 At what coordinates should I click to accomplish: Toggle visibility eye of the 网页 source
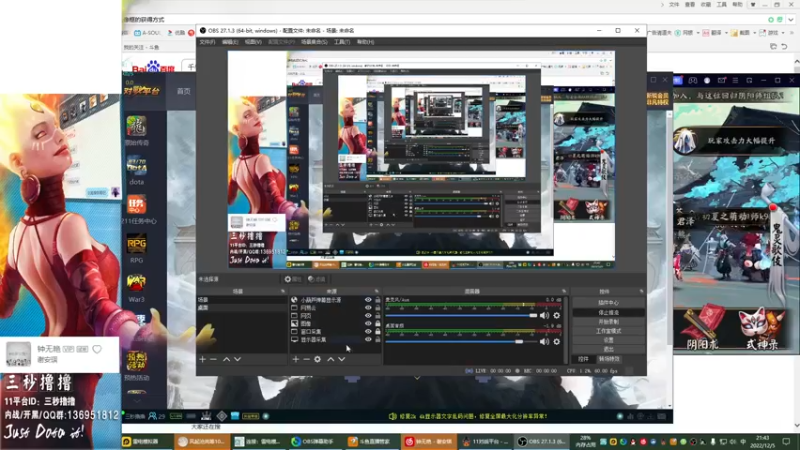click(368, 316)
